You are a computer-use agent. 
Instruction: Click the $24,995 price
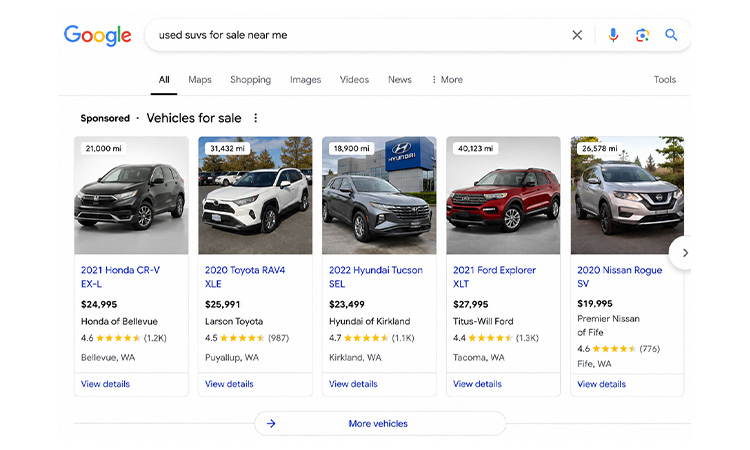point(99,304)
